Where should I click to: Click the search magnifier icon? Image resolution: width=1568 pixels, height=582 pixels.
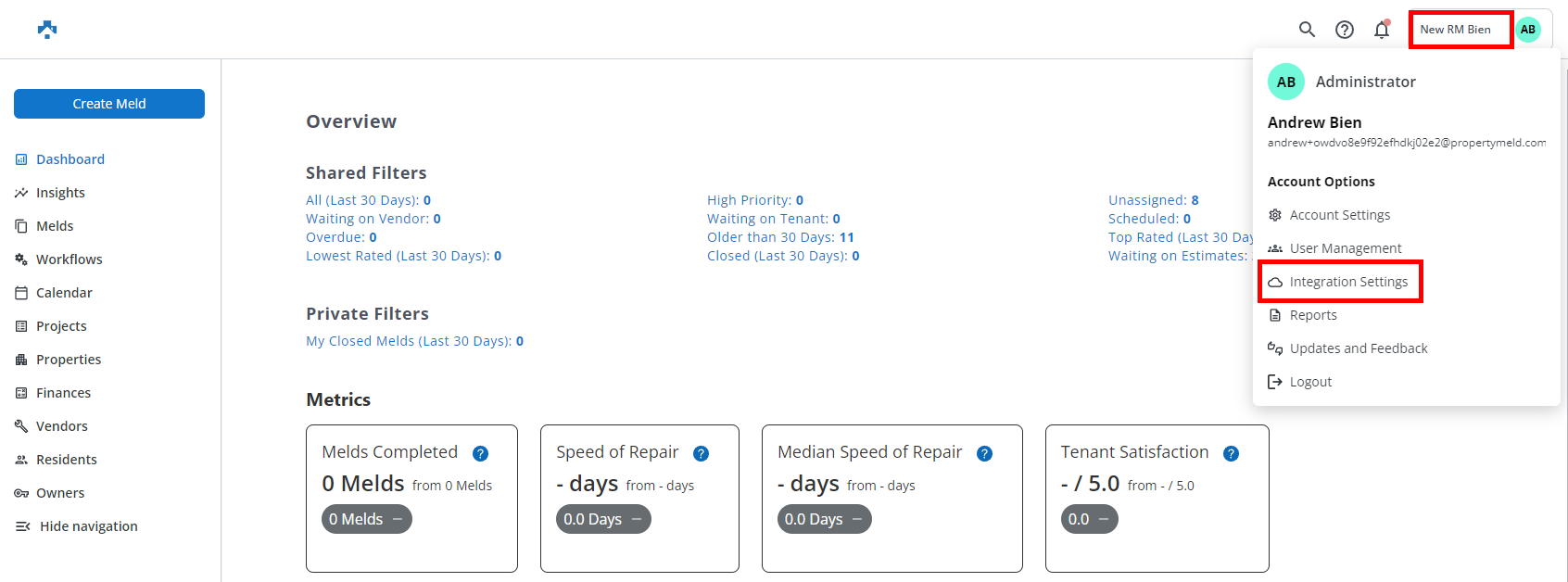click(1307, 30)
